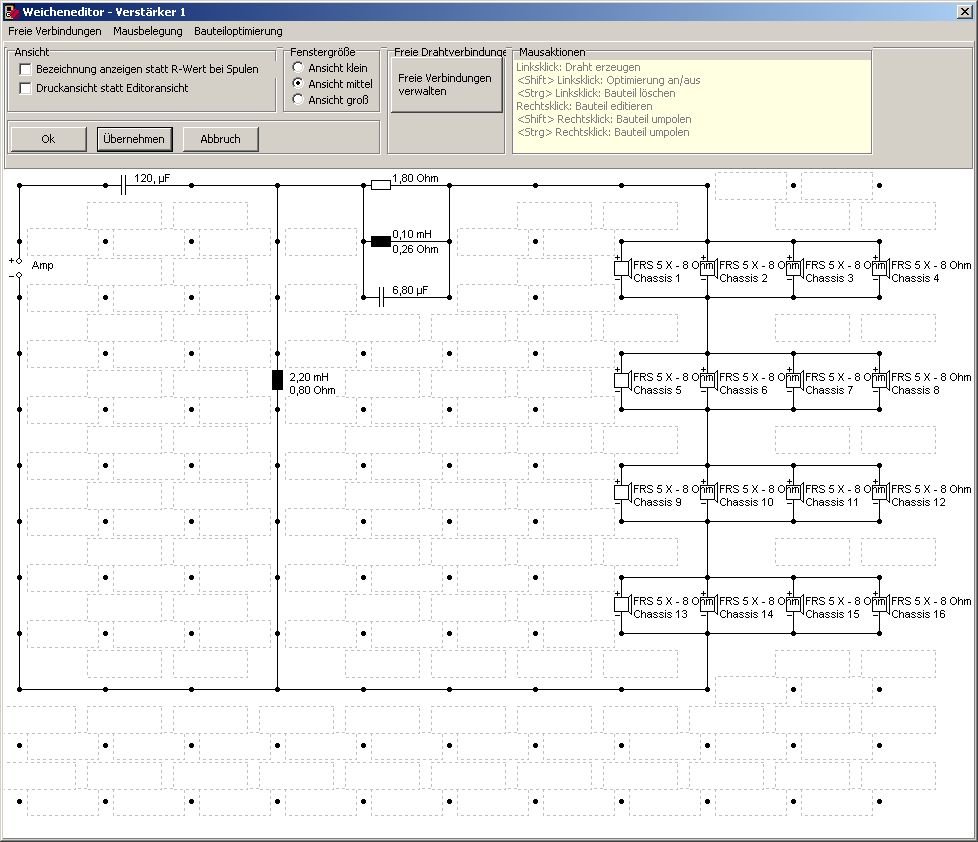Click Linksklick: Draht erzeugen hint text

pyautogui.click(x=578, y=67)
